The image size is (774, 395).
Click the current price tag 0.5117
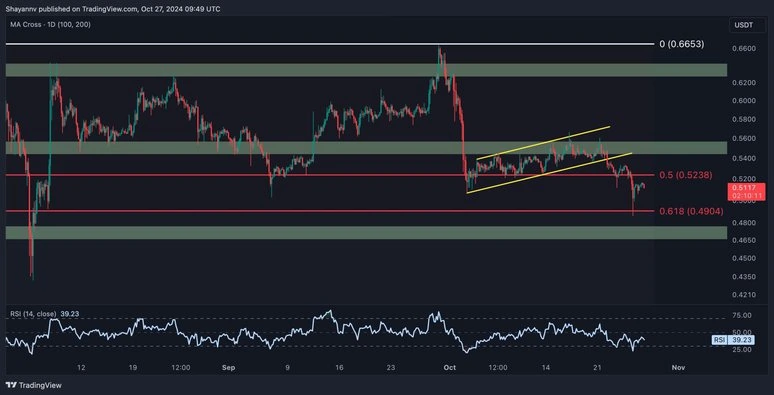[x=746, y=191]
